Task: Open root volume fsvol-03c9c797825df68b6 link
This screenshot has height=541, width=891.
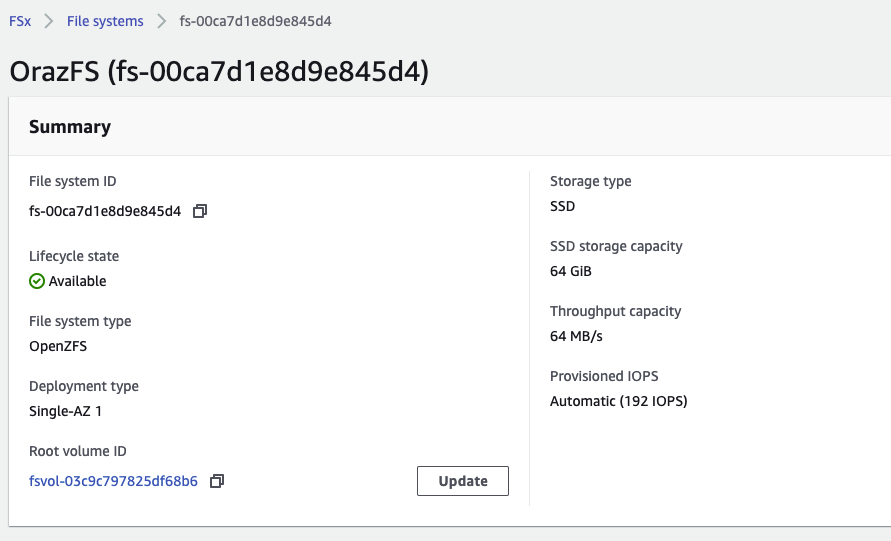Action: tap(113, 481)
